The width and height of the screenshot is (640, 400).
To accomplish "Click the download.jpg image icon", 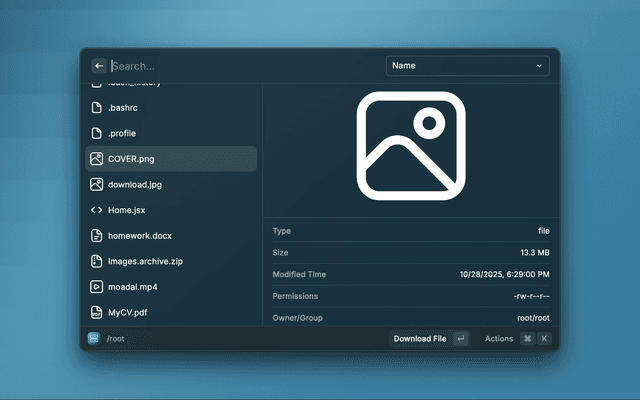I will click(x=97, y=184).
